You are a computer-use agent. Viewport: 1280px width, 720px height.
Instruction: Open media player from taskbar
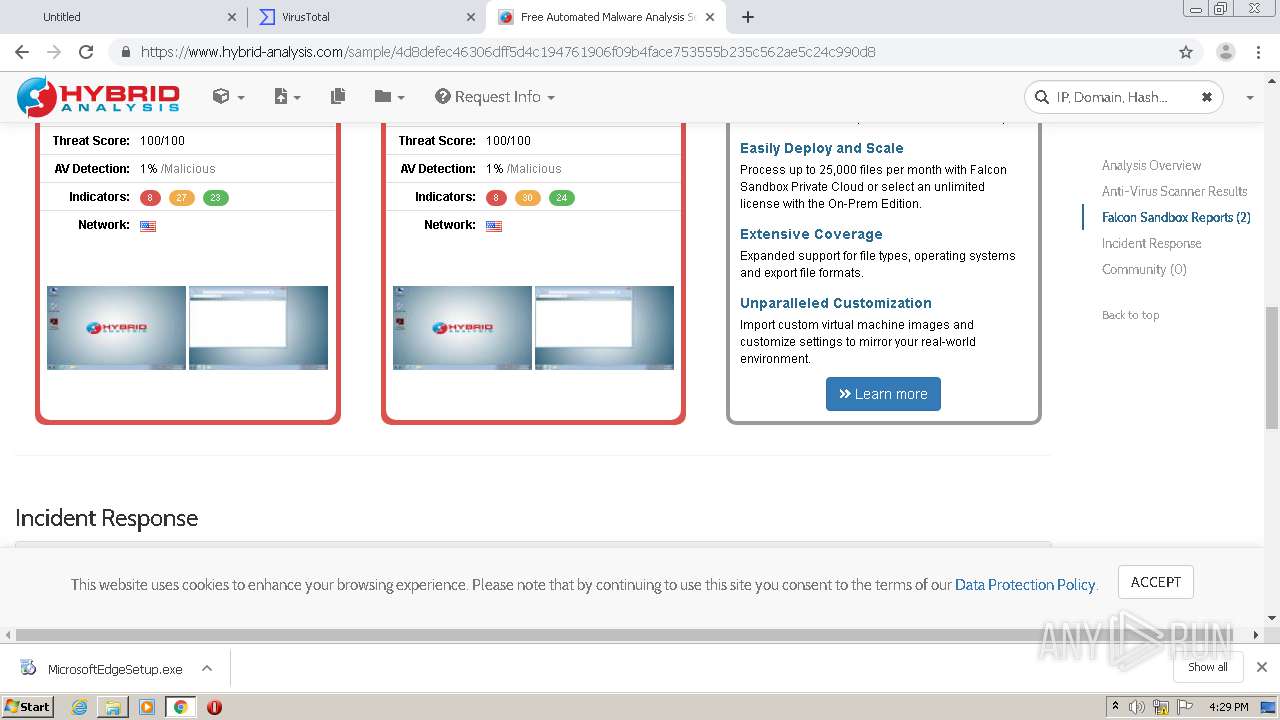click(147, 707)
